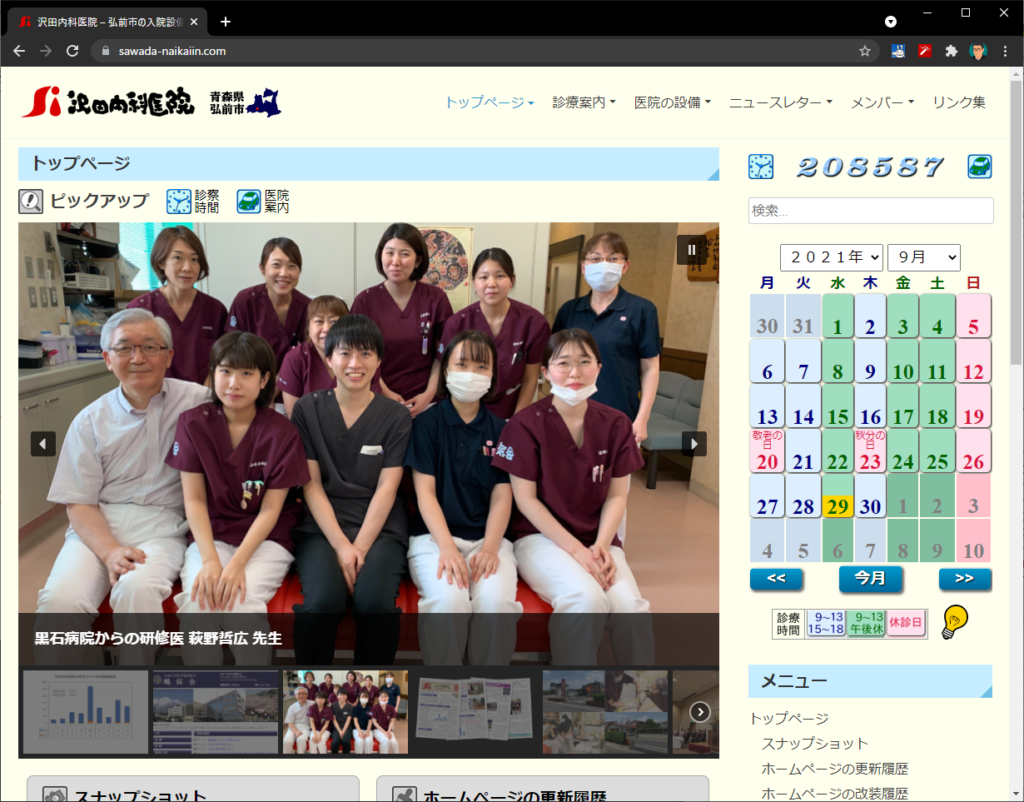Viewport: 1024px width, 802px height.
Task: Click the slide caption 黒石病院からの研修医
Action: click(x=157, y=638)
